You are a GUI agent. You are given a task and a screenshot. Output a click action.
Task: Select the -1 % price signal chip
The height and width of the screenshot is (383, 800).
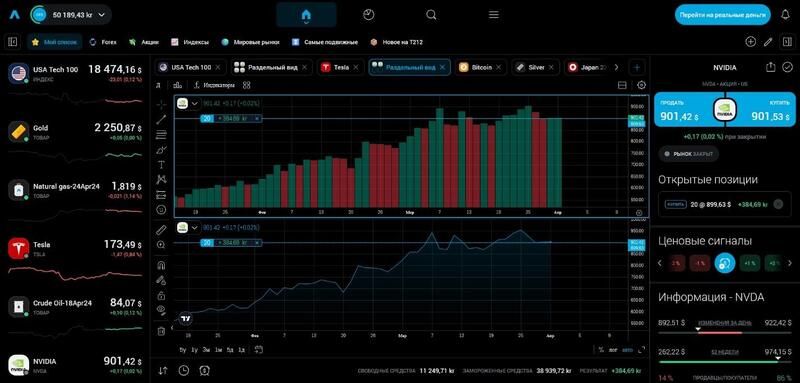(x=699, y=263)
